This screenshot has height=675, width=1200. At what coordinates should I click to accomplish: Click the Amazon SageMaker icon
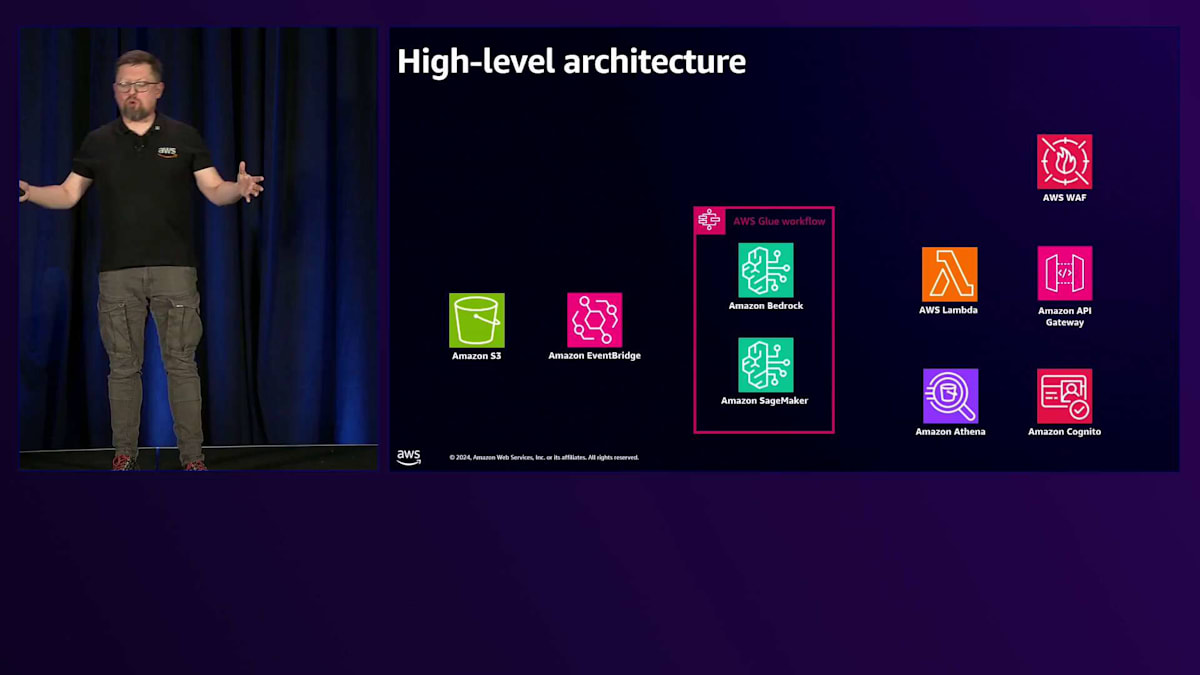[766, 365]
